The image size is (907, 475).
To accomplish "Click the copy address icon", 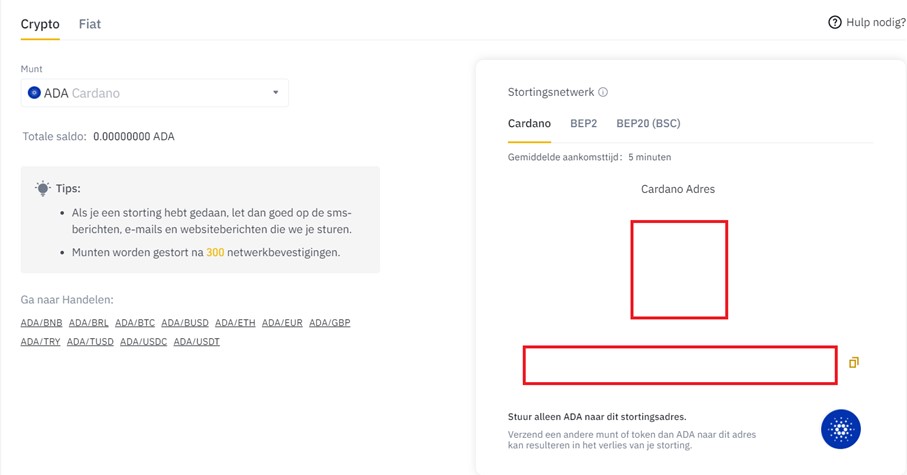I will [x=853, y=362].
